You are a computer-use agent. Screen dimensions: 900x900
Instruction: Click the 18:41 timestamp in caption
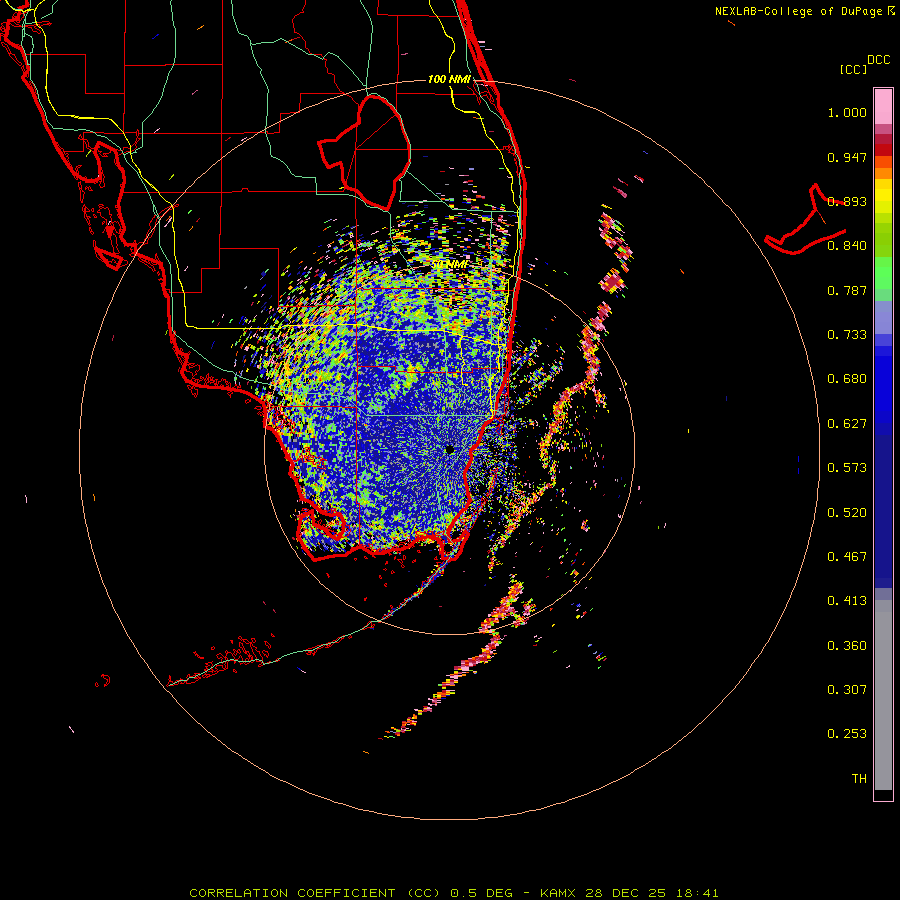(697, 893)
